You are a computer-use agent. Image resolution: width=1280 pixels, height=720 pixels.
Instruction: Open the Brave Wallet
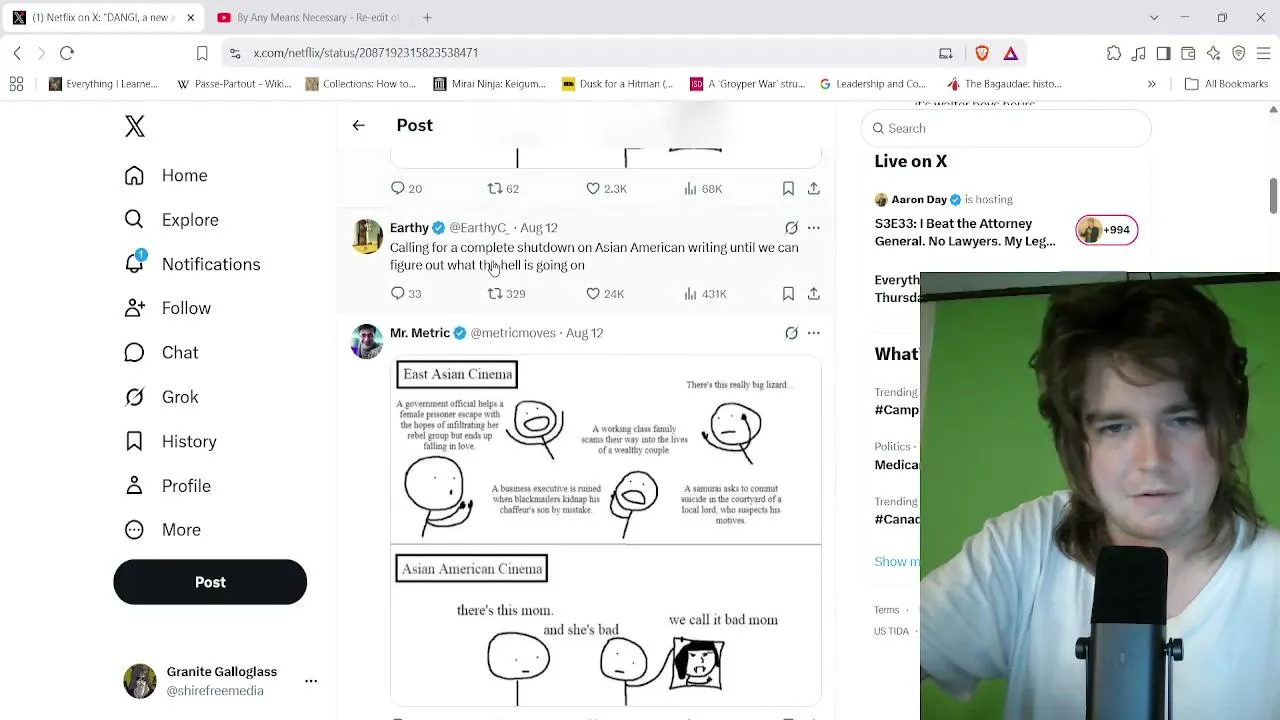(1189, 53)
